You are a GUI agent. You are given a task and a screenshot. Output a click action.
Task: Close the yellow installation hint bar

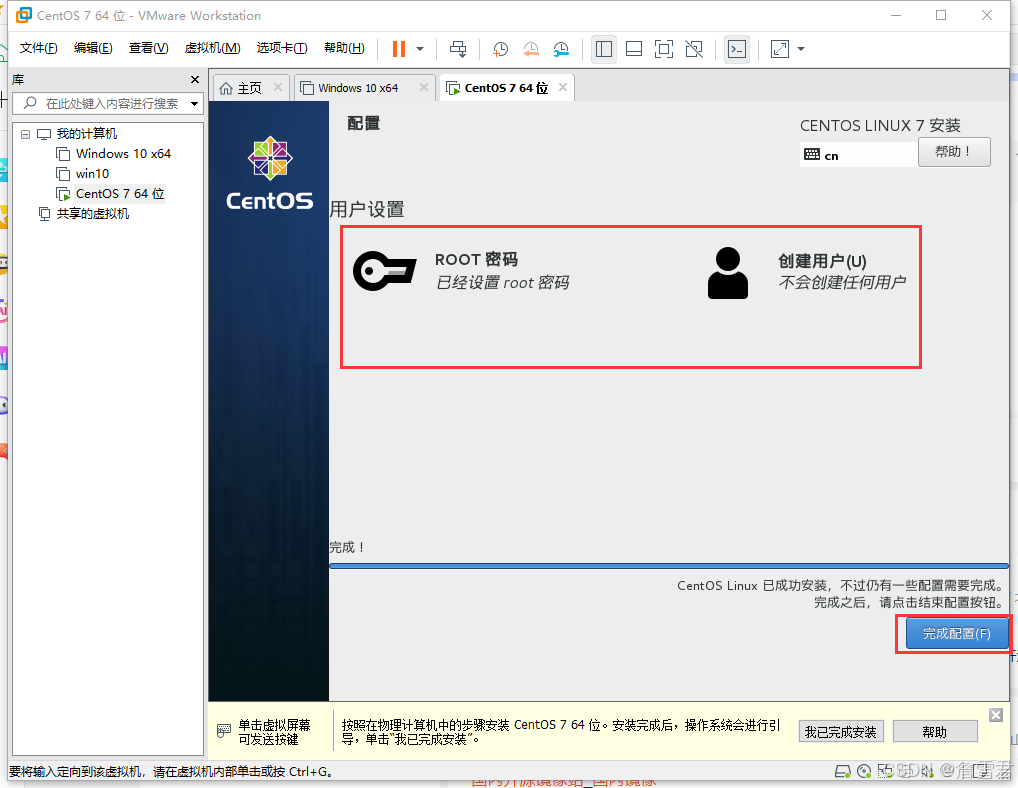point(996,715)
